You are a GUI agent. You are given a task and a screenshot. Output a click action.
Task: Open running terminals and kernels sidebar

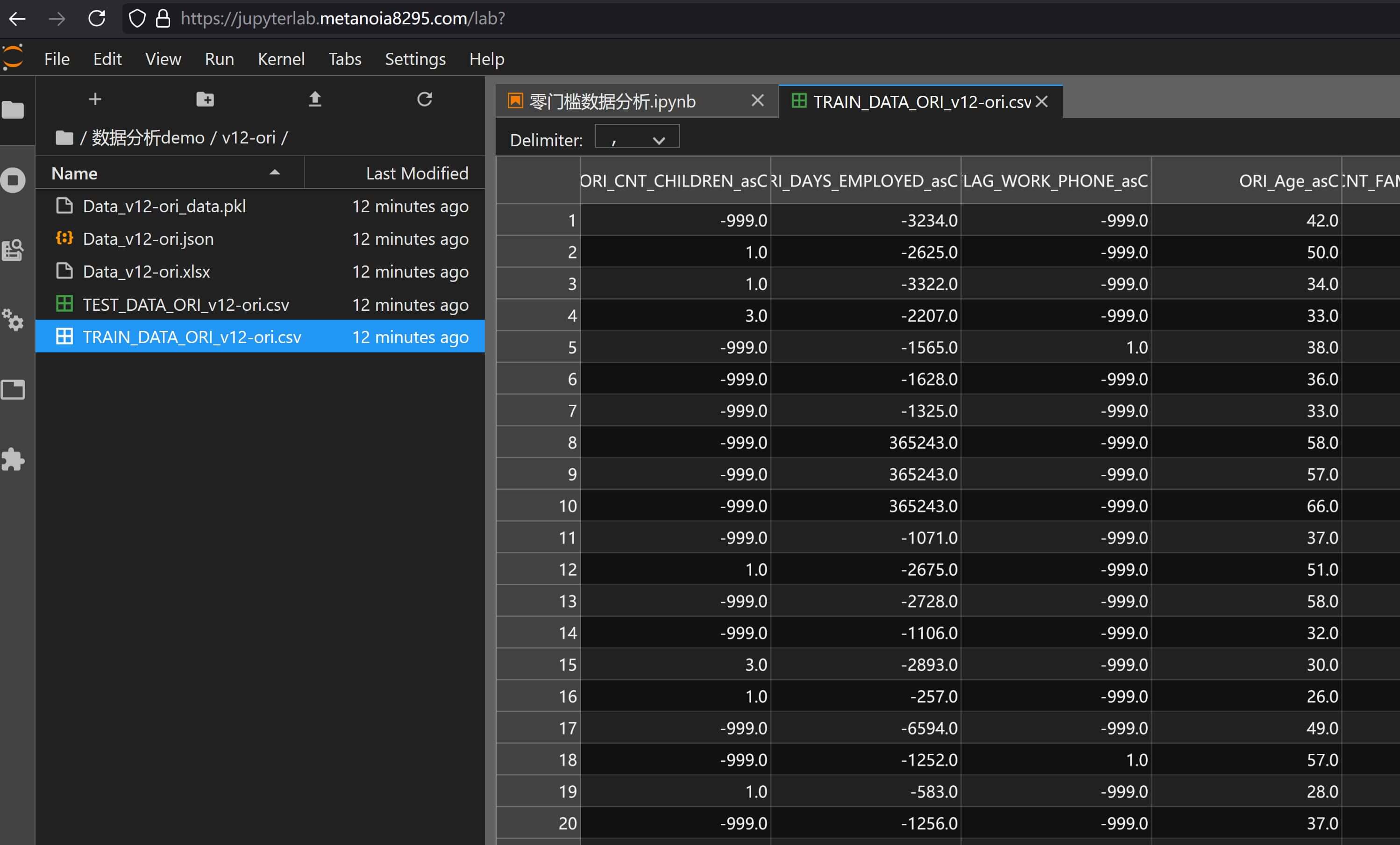pos(13,180)
